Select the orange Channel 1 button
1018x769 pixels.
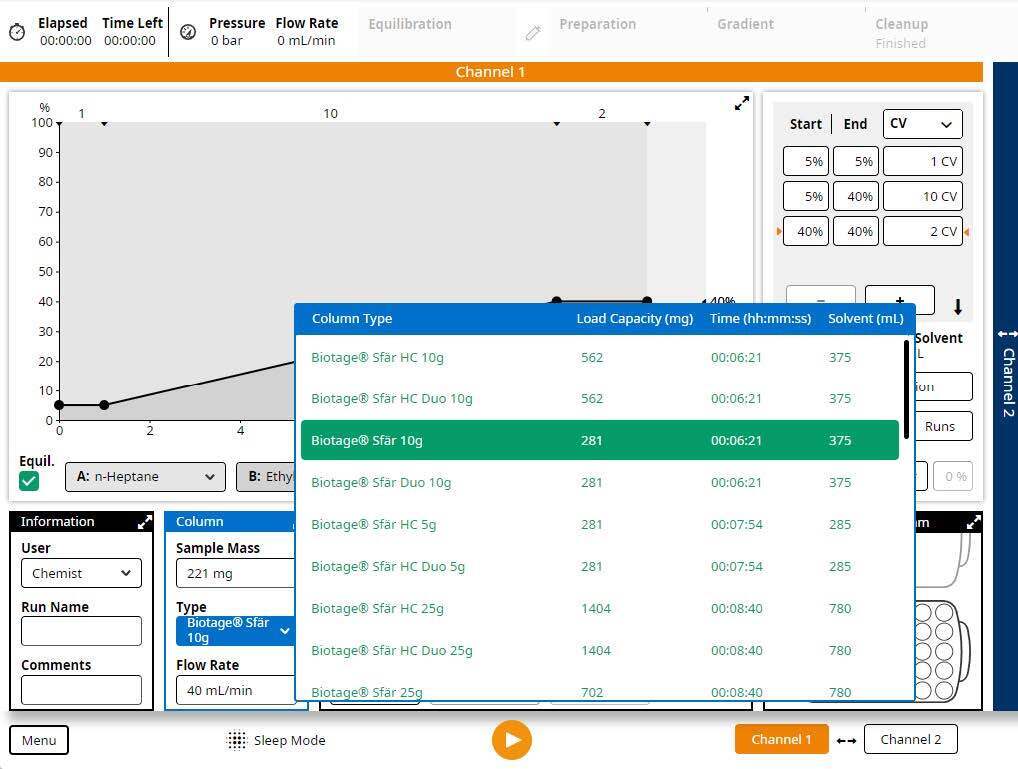tap(781, 740)
